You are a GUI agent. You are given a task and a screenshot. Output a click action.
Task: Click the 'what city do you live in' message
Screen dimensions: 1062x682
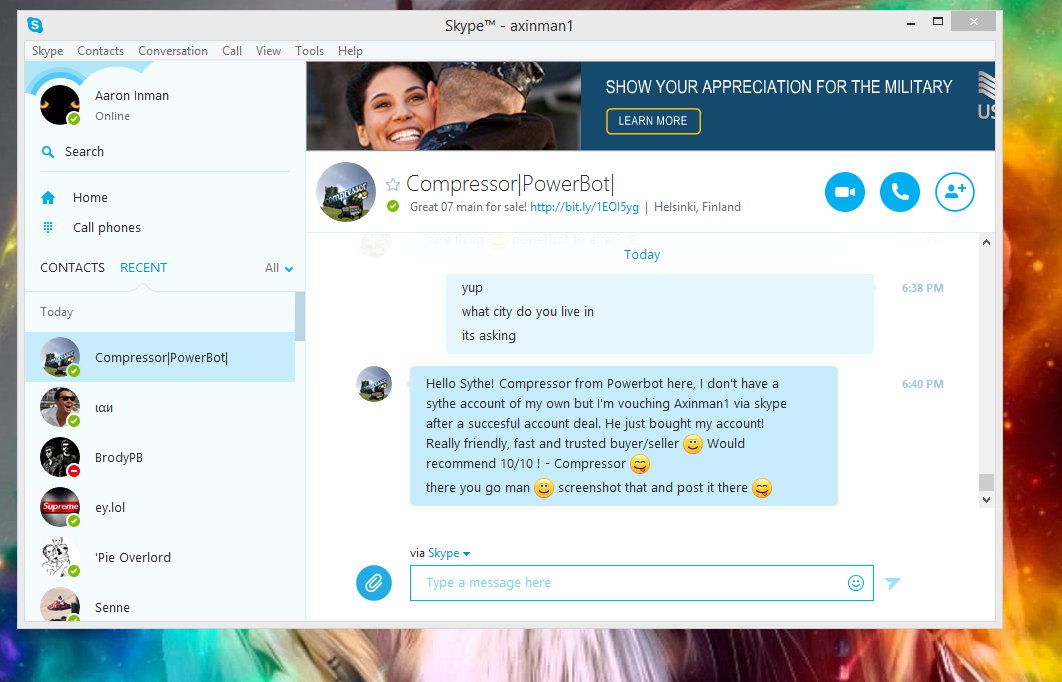tap(528, 312)
